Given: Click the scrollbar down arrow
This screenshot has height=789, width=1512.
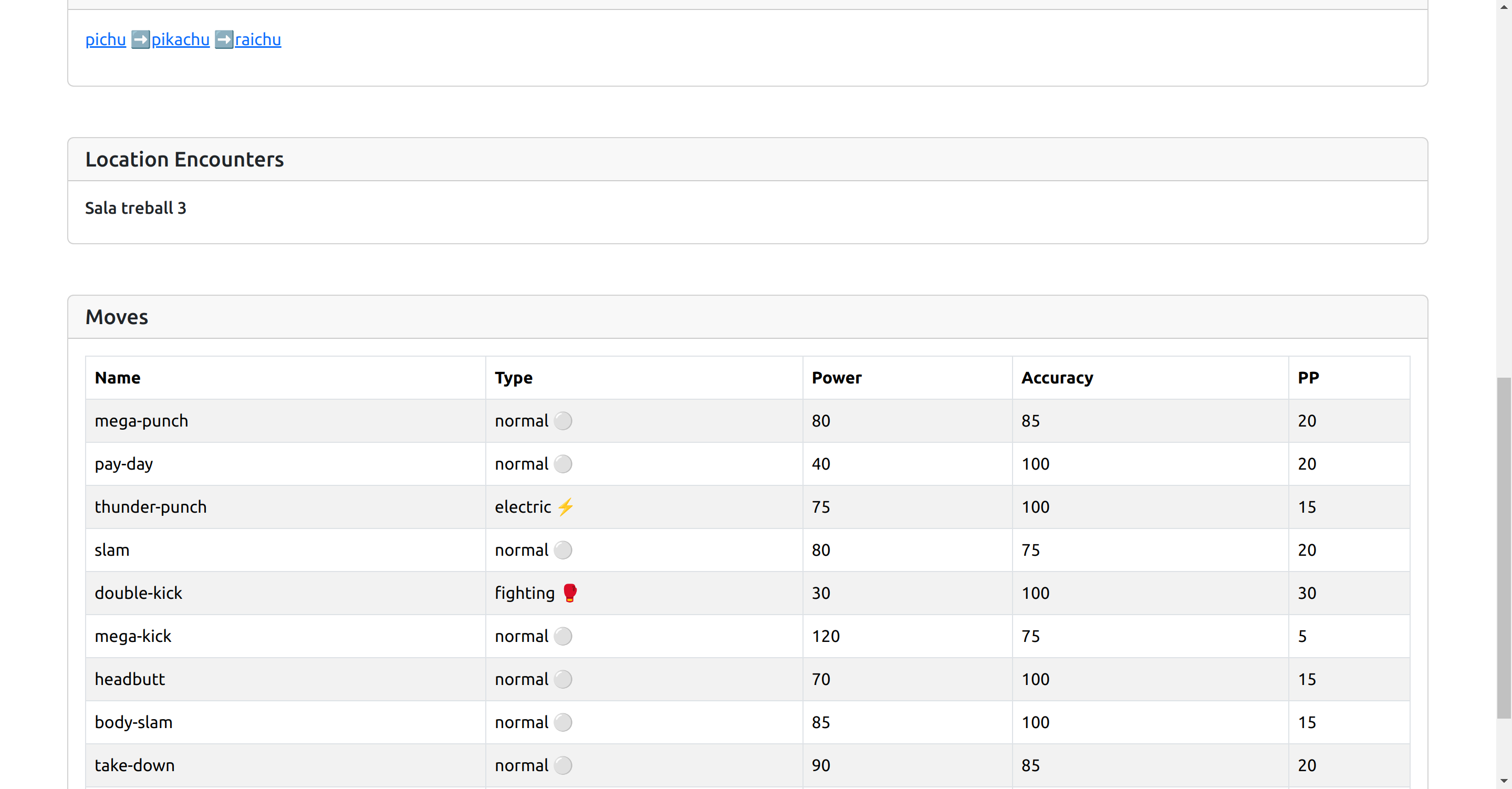Looking at the screenshot, I should [x=1504, y=781].
